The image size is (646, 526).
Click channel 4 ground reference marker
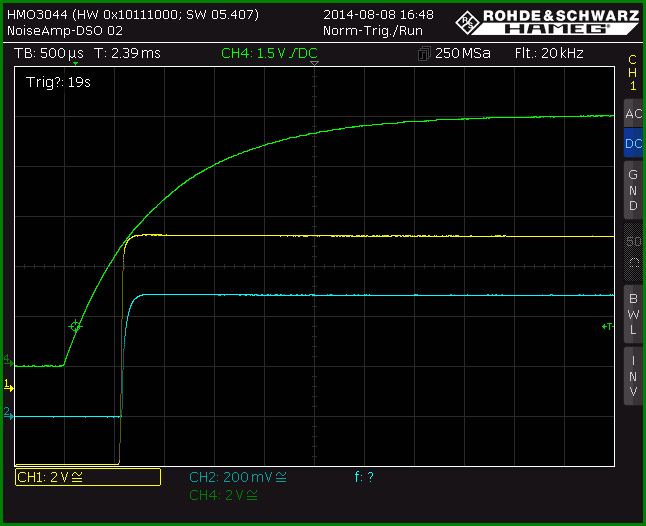click(x=8, y=360)
